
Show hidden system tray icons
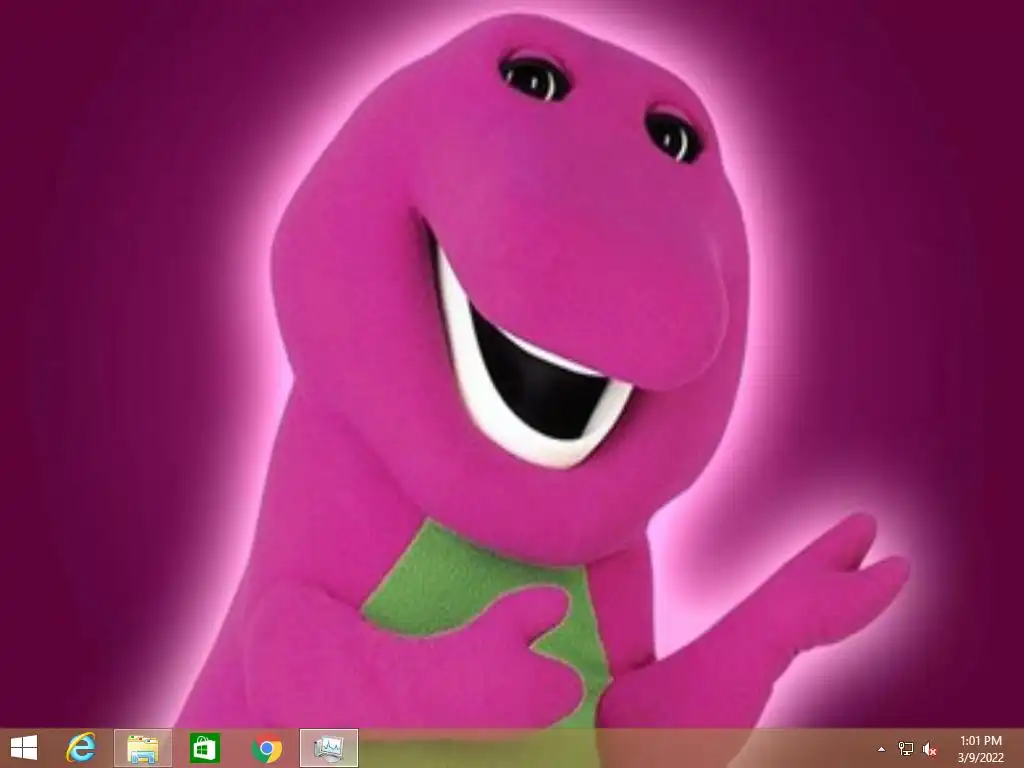click(x=881, y=749)
